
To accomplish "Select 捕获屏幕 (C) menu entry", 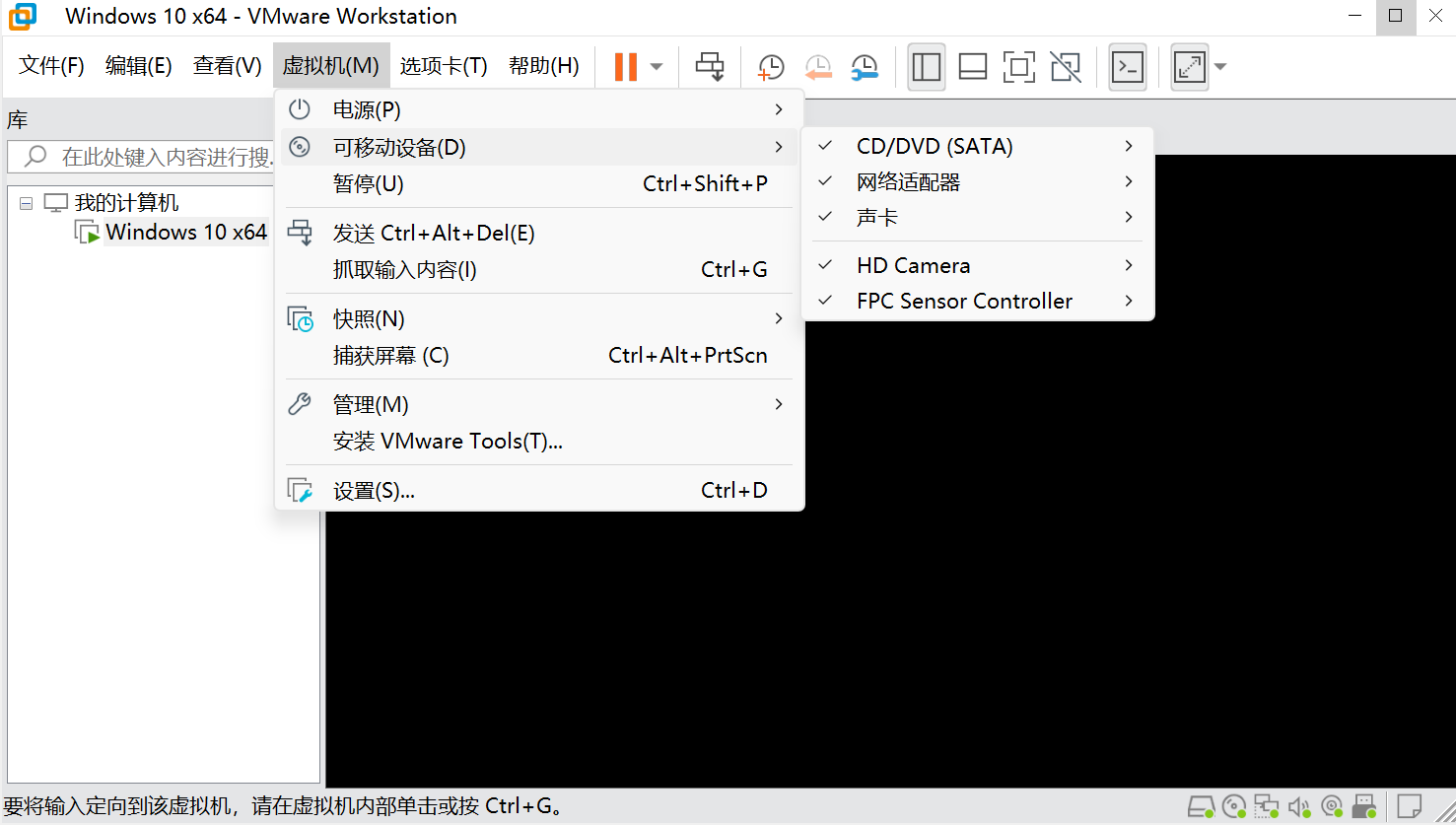I will 539,356.
